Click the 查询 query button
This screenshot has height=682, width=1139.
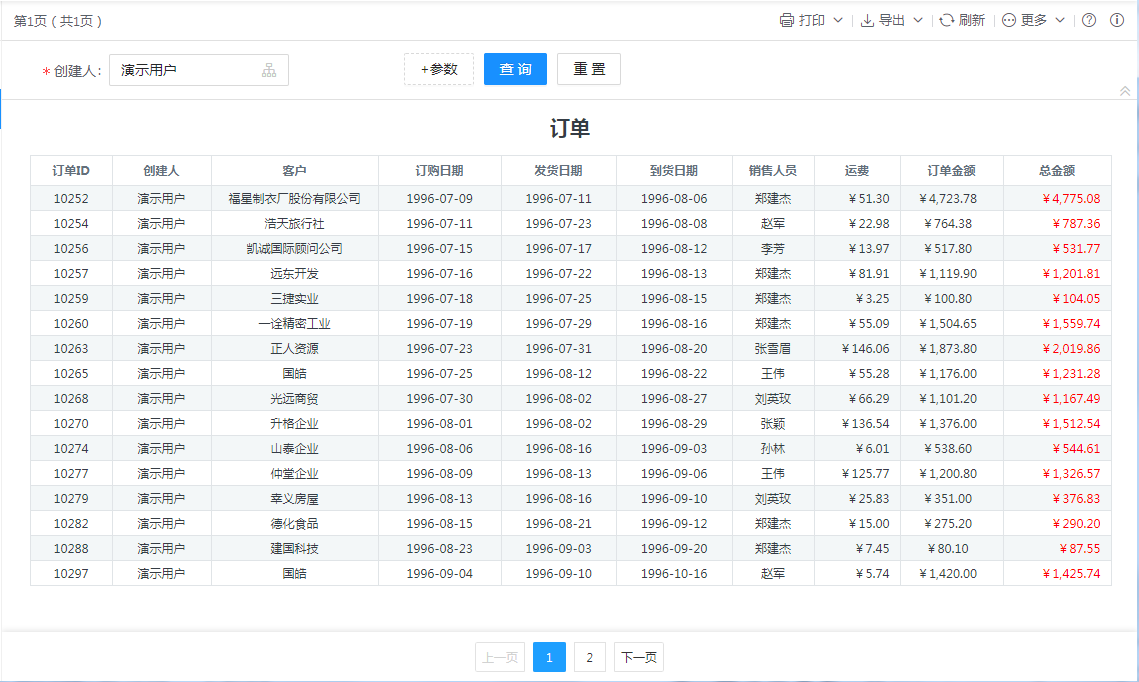pyautogui.click(x=515, y=69)
